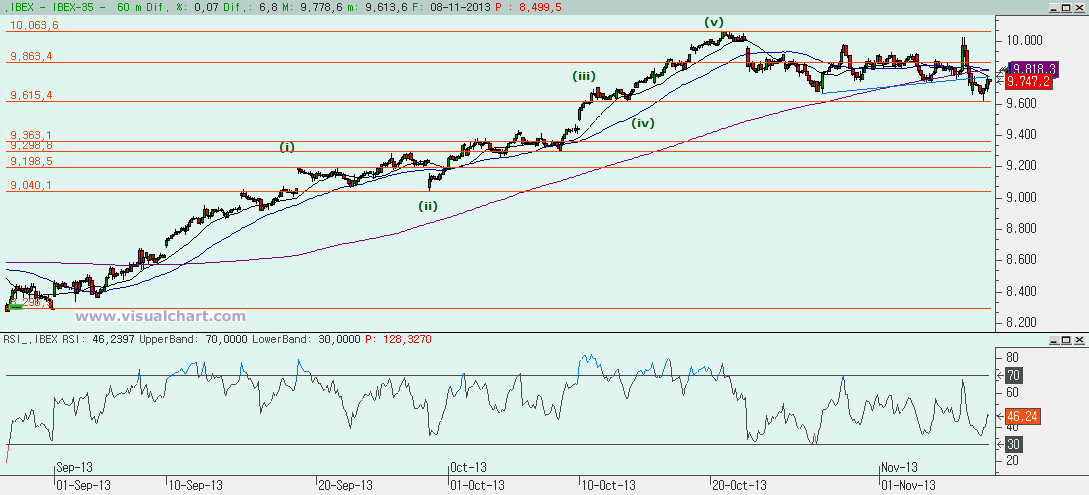Screen dimensions: 1089x495
Task: Click the purple 9.818,3 price tag
Action: [1033, 69]
